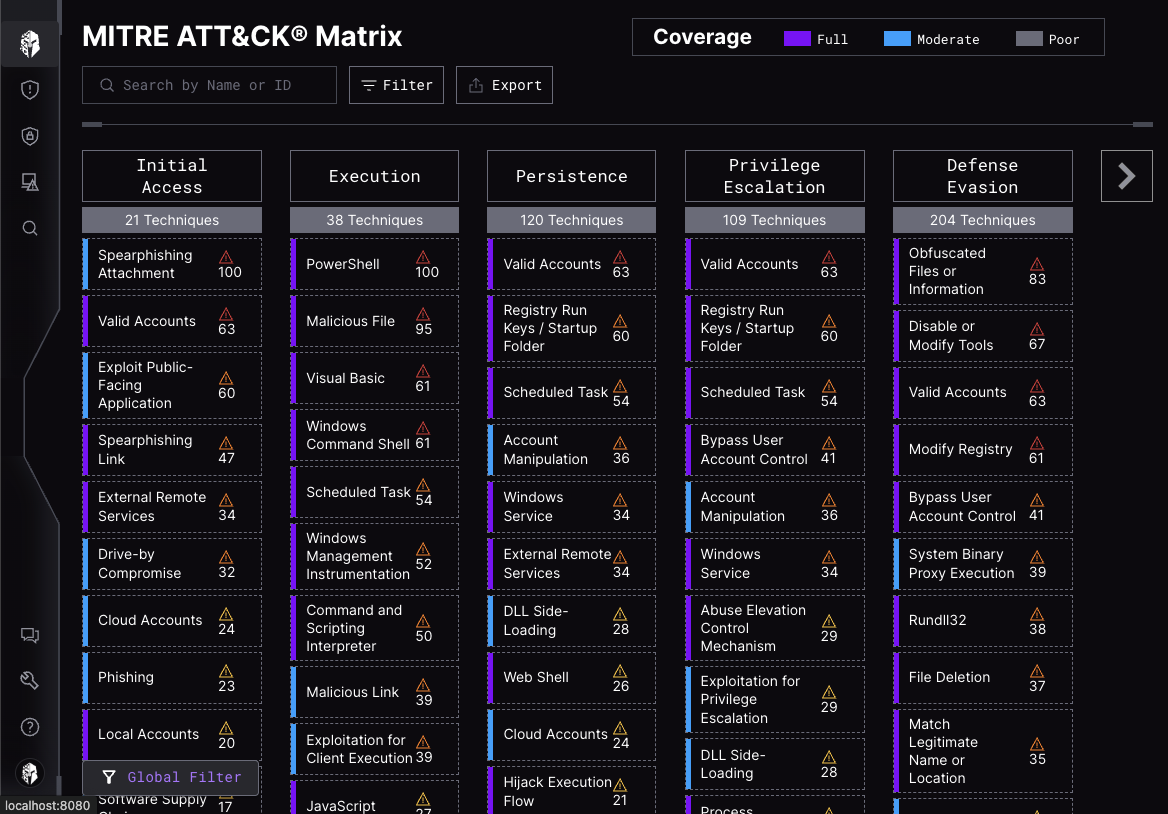
Task: Open the chat messages sidebar icon
Action: click(30, 635)
